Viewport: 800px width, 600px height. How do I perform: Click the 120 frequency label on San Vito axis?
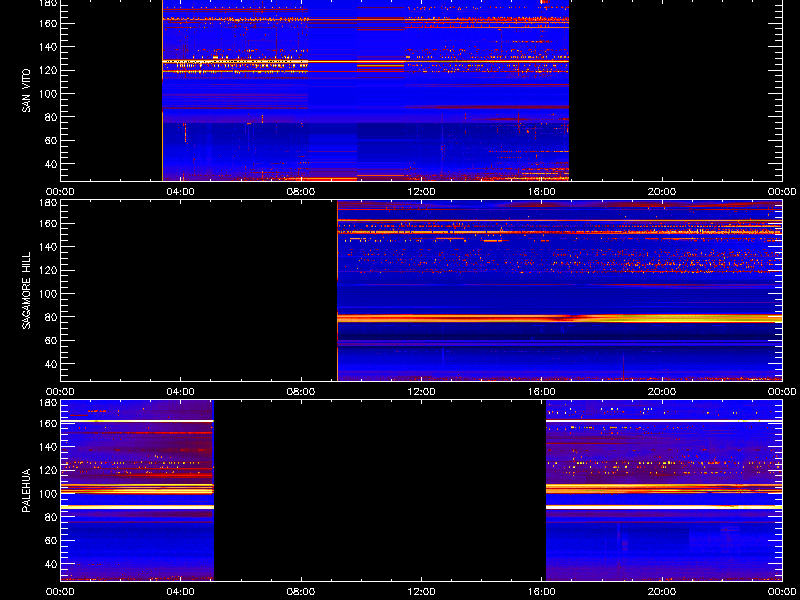pyautogui.click(x=48, y=70)
